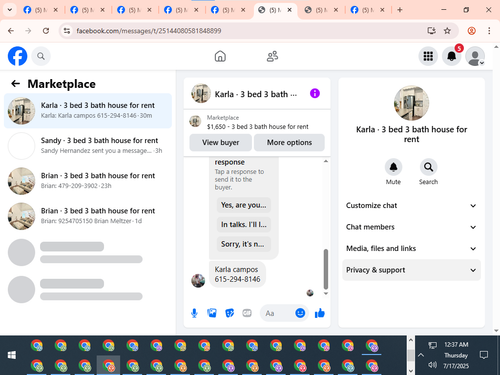Mute the Karla conversation
The height and width of the screenshot is (375, 500).
pos(393,167)
